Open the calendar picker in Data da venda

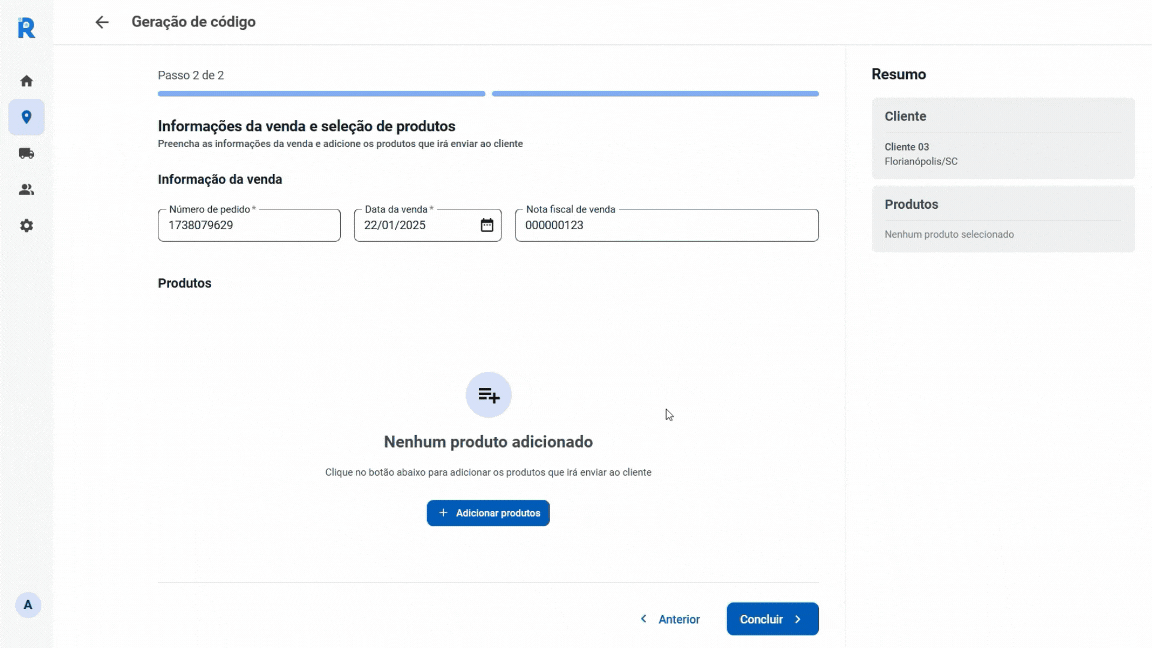coord(487,225)
